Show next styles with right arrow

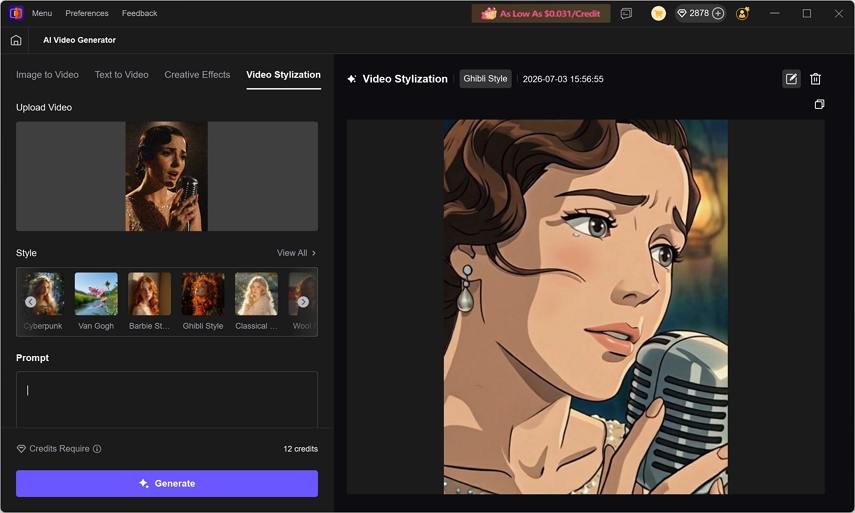click(x=303, y=301)
